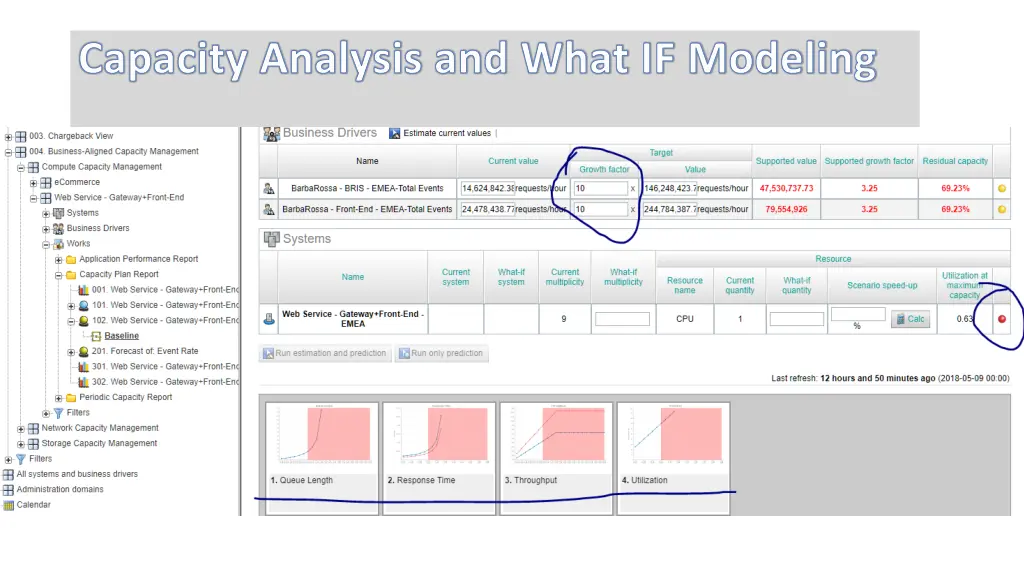Image resolution: width=1024 pixels, height=576 pixels.
Task: Click the model icon of item 102
Action: tap(84, 321)
